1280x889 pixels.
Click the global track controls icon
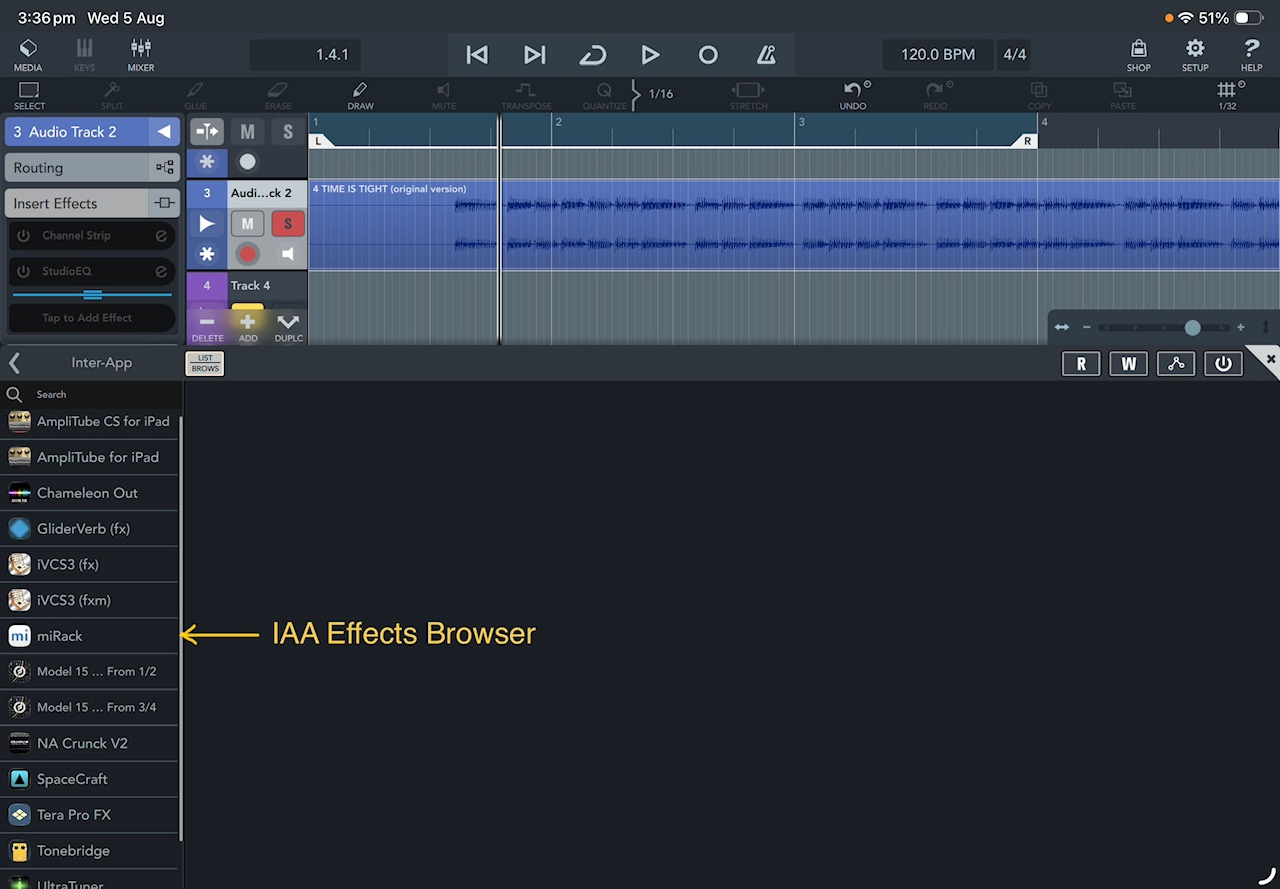tap(207, 131)
